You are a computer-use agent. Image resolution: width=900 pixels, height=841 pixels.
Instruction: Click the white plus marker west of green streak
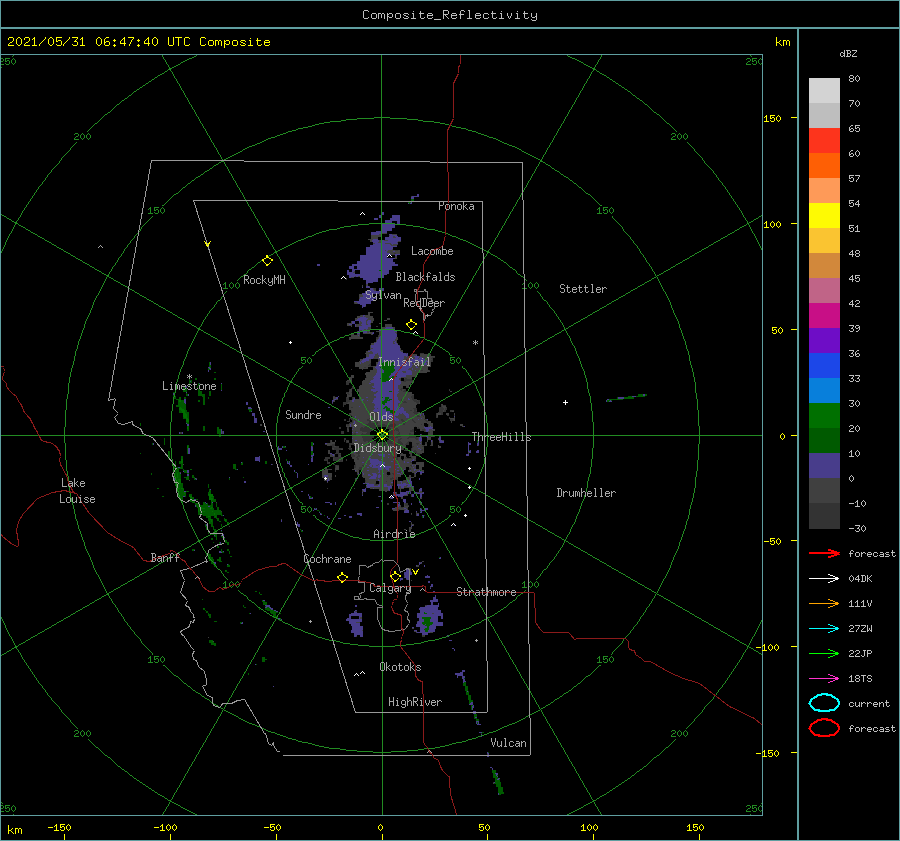click(x=565, y=402)
